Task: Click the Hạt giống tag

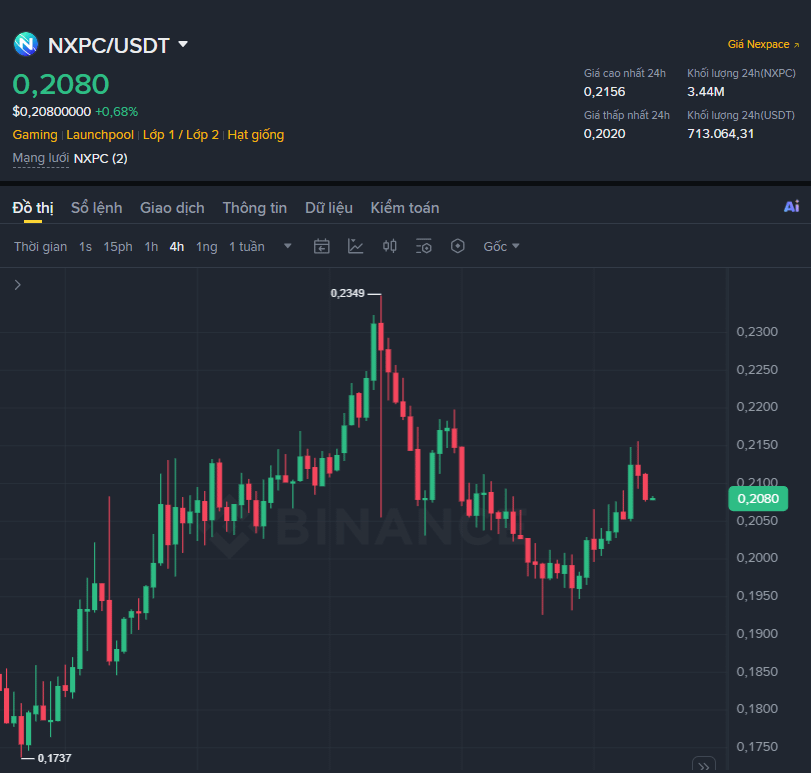Action: click(x=256, y=135)
